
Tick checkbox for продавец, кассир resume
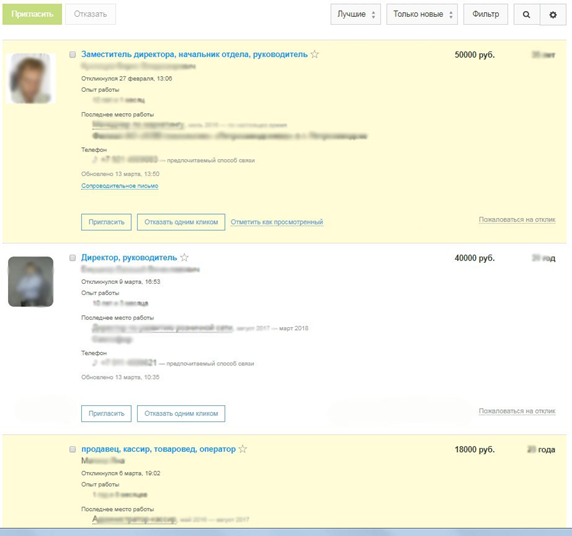pyautogui.click(x=73, y=449)
